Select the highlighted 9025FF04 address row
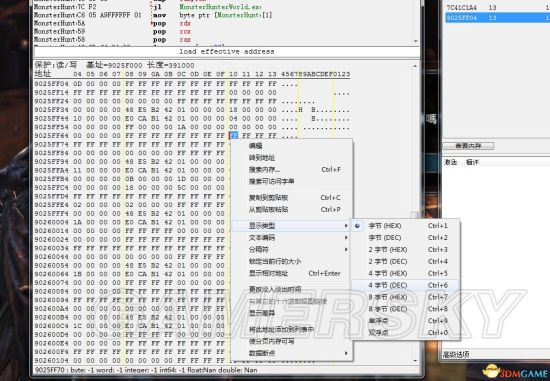This screenshot has height=381, width=550. 497,18
